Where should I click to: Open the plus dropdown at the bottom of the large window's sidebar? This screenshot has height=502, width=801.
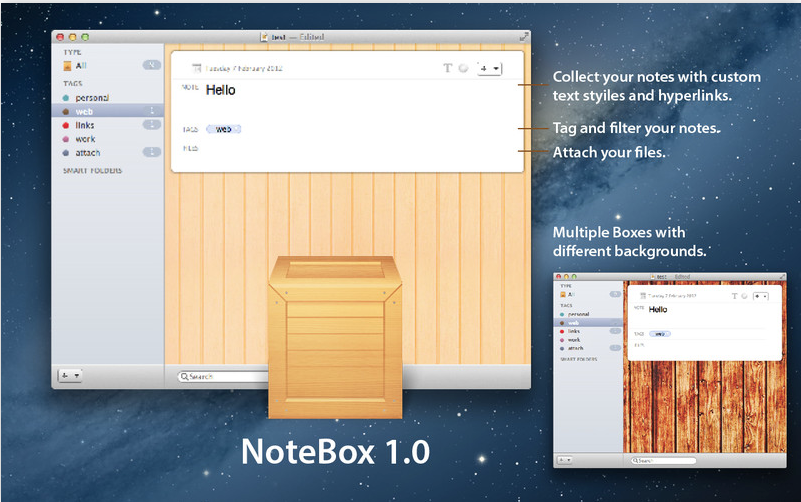coord(70,376)
